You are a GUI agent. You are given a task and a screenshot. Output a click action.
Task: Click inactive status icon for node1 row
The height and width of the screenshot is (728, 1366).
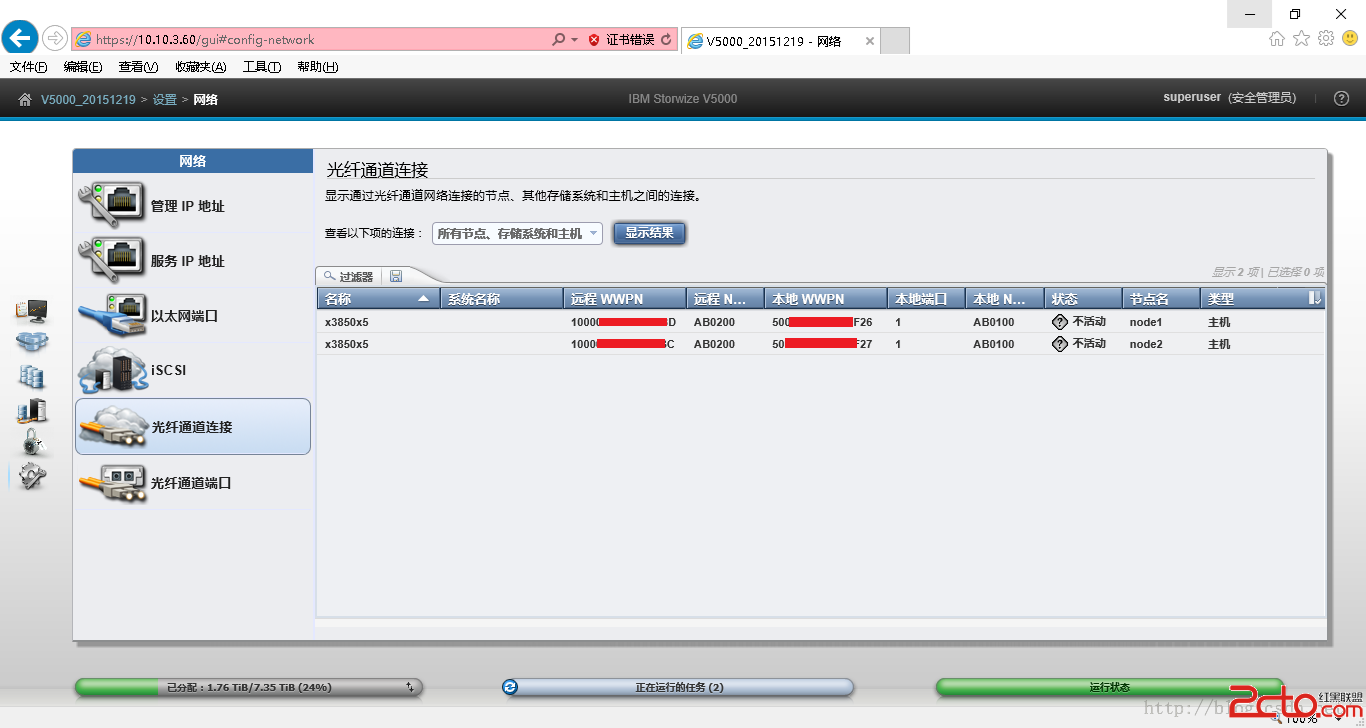click(1060, 322)
